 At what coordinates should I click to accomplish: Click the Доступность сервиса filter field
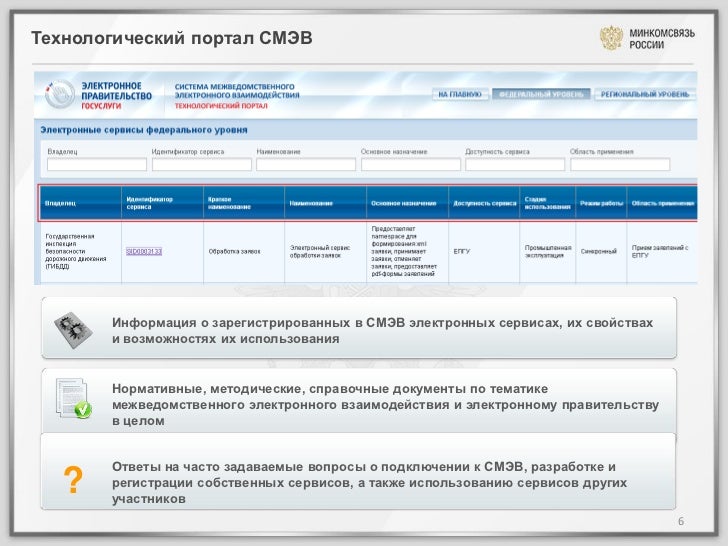(515, 164)
